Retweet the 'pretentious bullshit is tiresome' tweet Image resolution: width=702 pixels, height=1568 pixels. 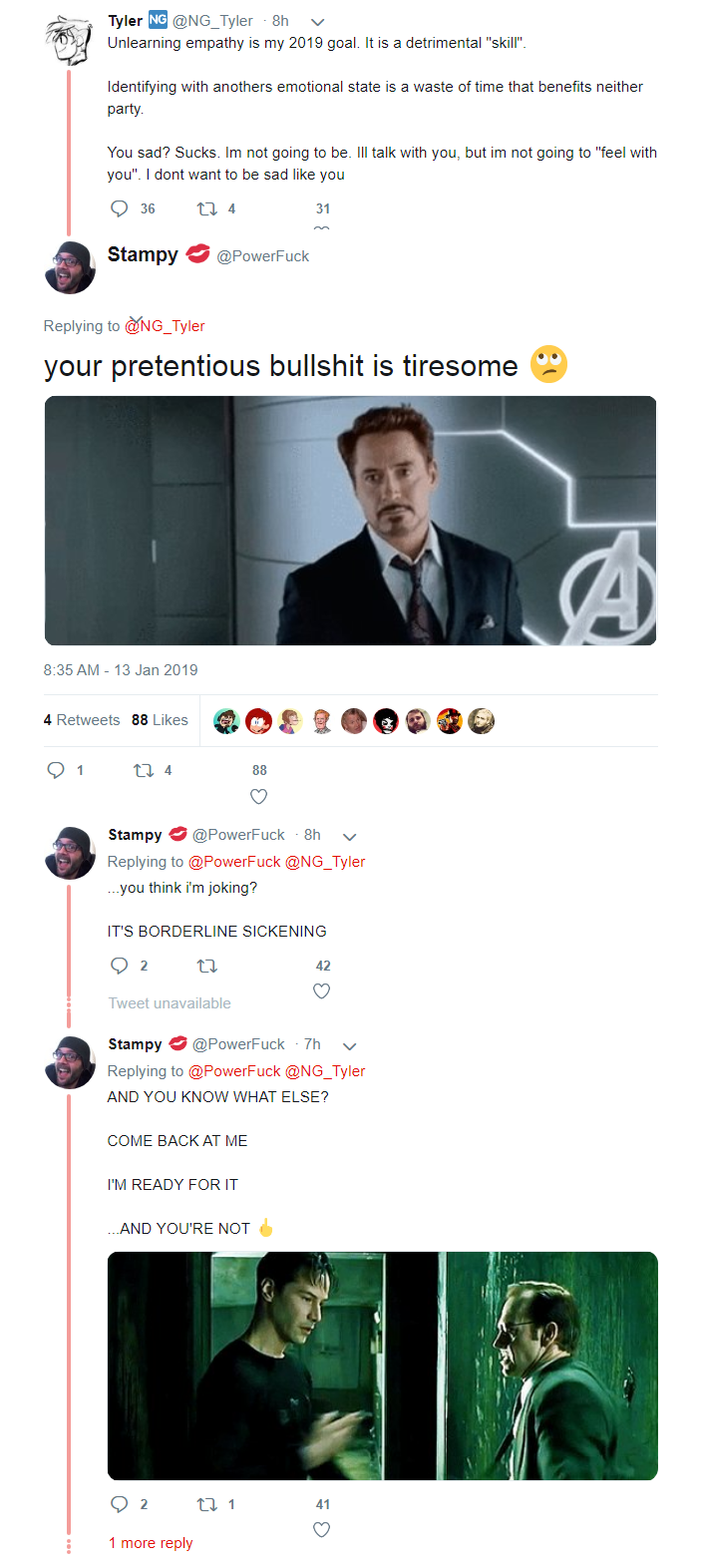click(144, 770)
